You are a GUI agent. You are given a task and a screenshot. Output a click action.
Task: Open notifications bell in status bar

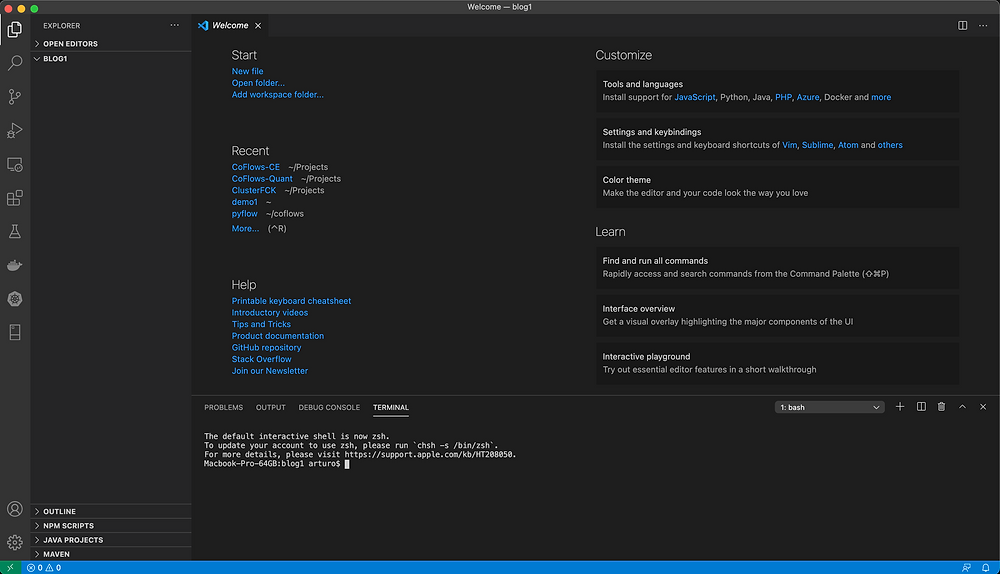point(985,568)
